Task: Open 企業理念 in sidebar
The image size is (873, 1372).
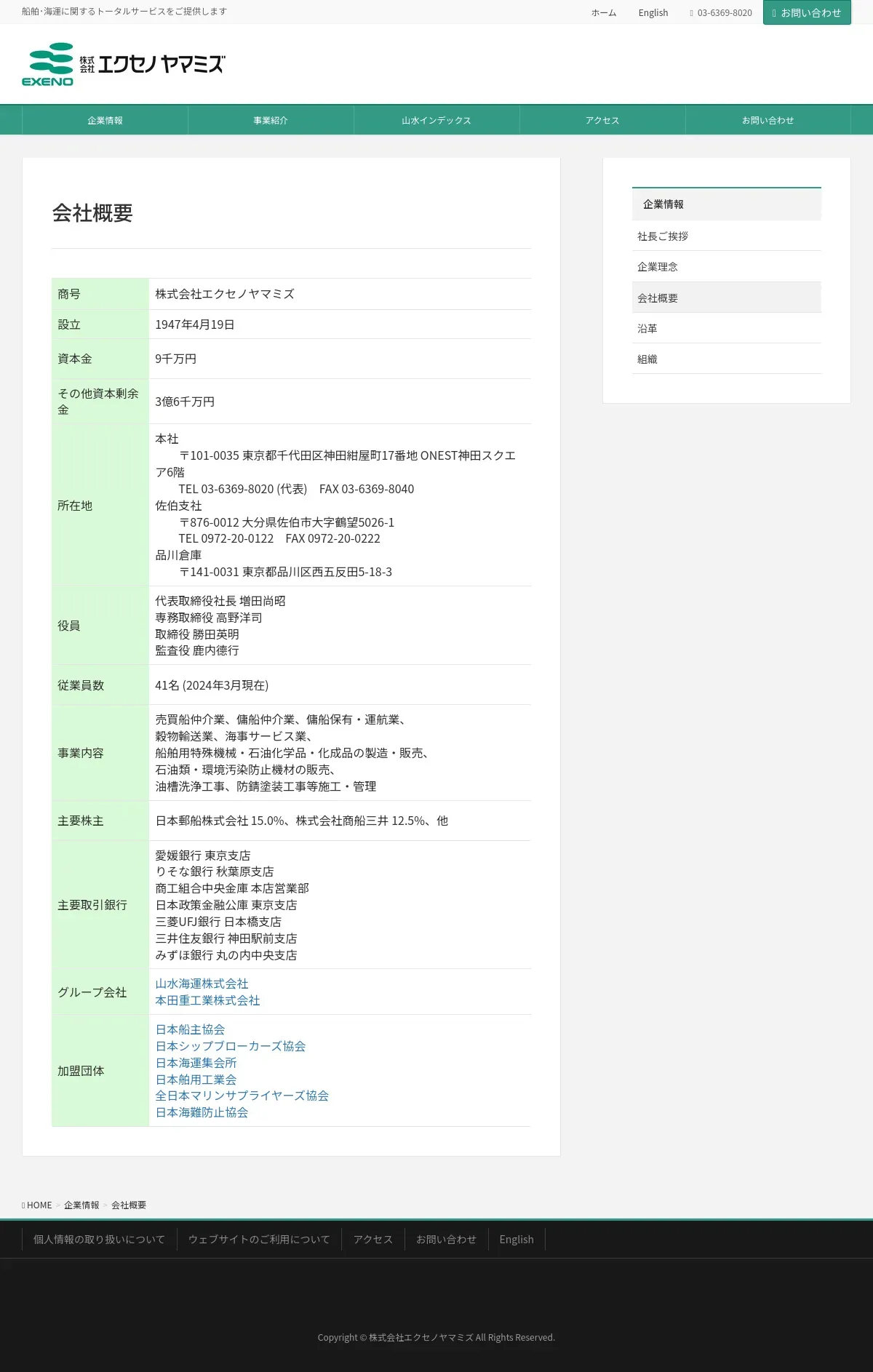Action: 727,267
